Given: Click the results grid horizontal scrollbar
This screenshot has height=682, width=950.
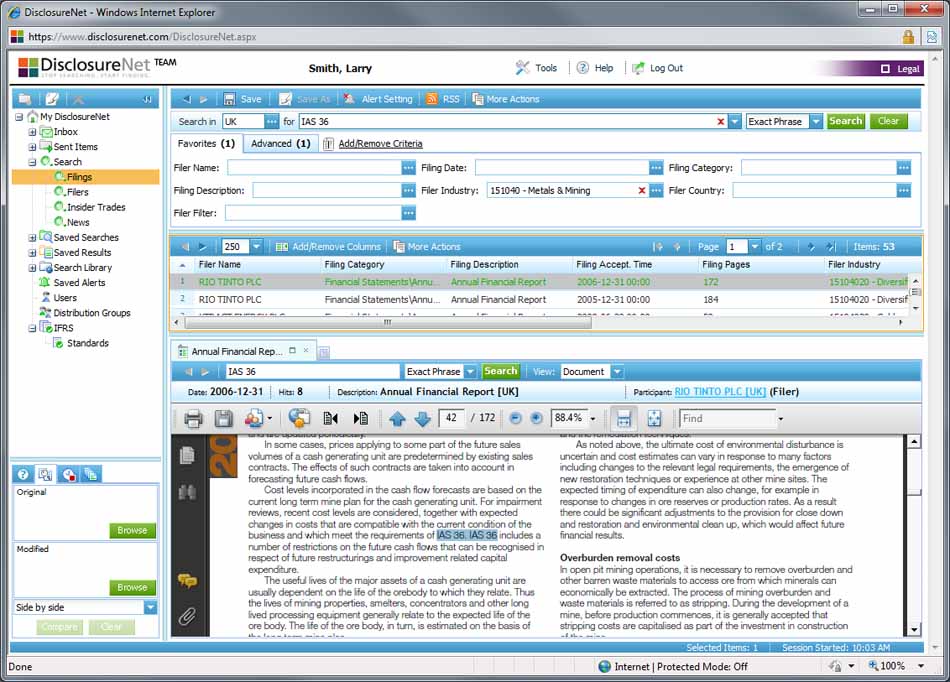Looking at the screenshot, I should point(388,323).
